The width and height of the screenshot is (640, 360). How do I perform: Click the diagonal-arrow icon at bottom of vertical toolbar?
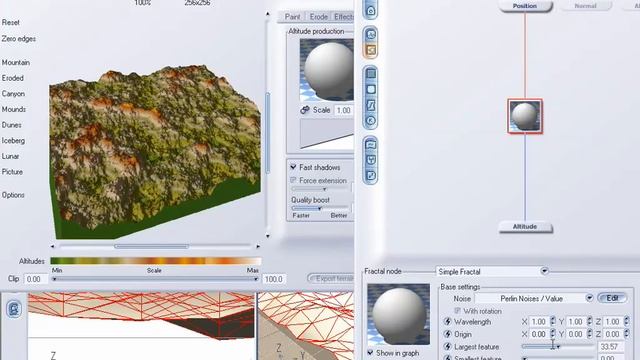pyautogui.click(x=371, y=176)
